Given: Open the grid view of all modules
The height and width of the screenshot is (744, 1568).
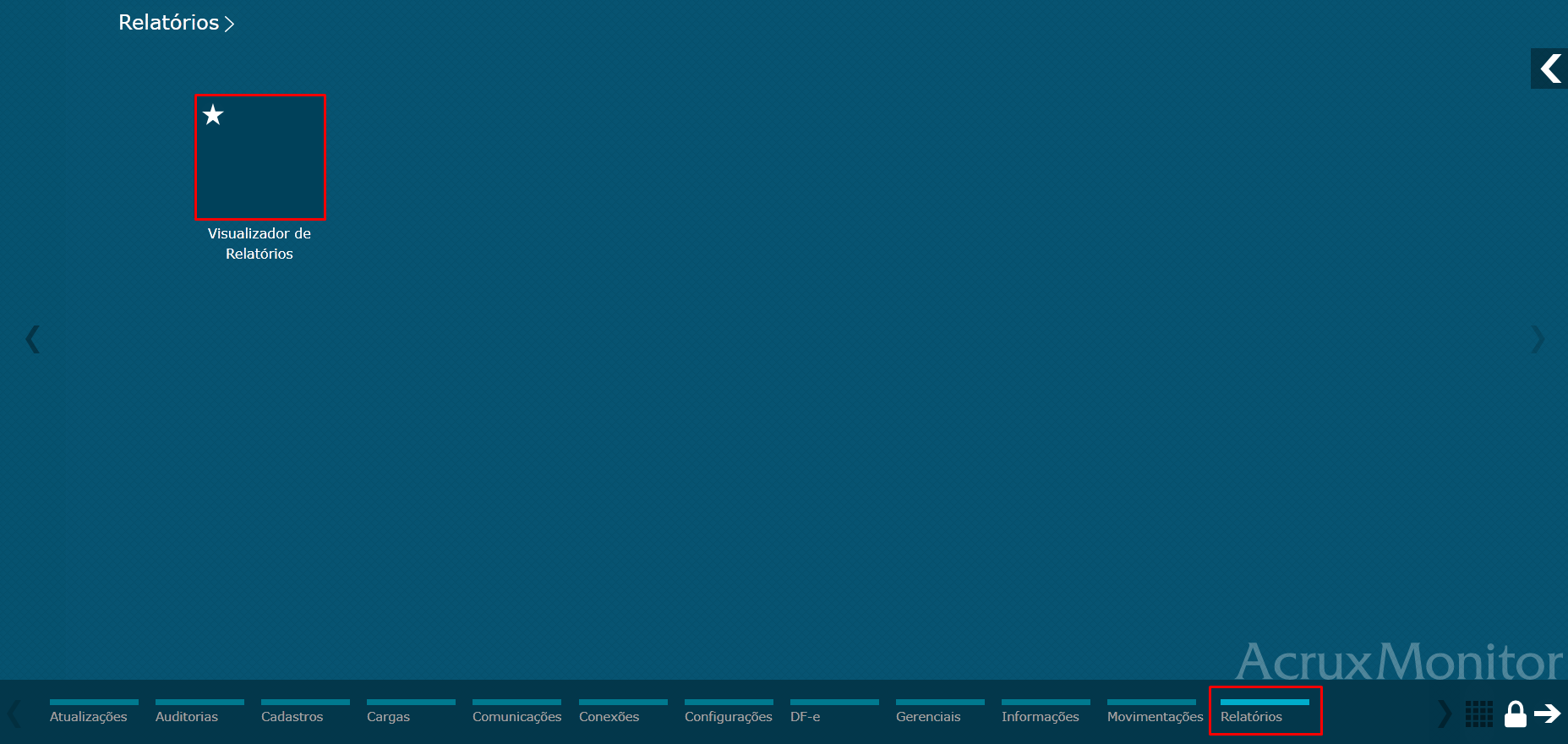Looking at the screenshot, I should click(x=1479, y=714).
